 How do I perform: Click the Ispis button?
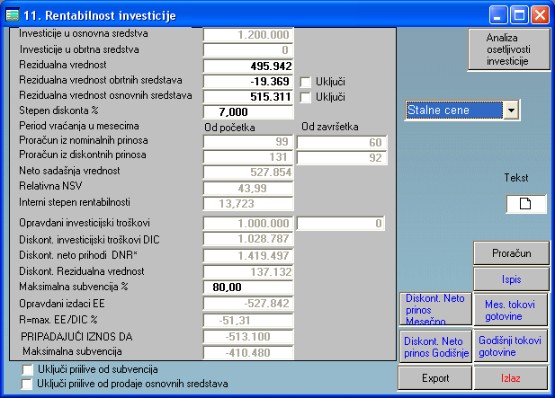coord(511,279)
